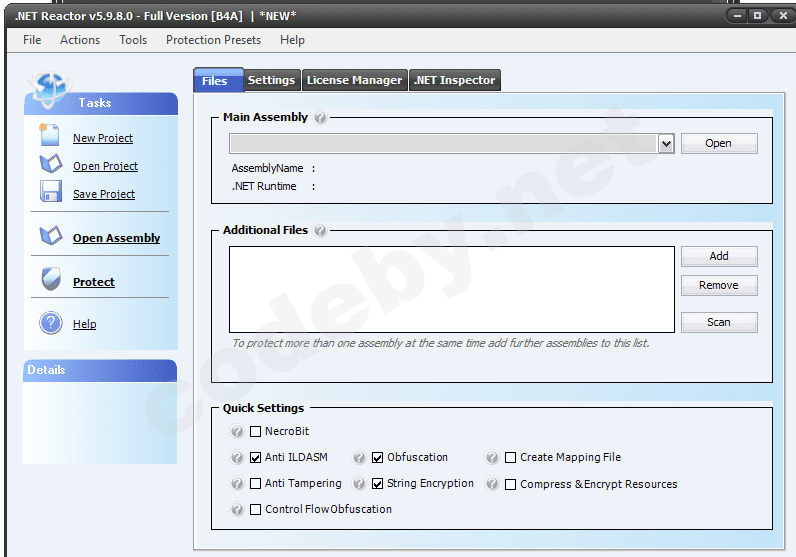
Task: Enable Control Flow Obfuscation checkbox
Action: 255,509
